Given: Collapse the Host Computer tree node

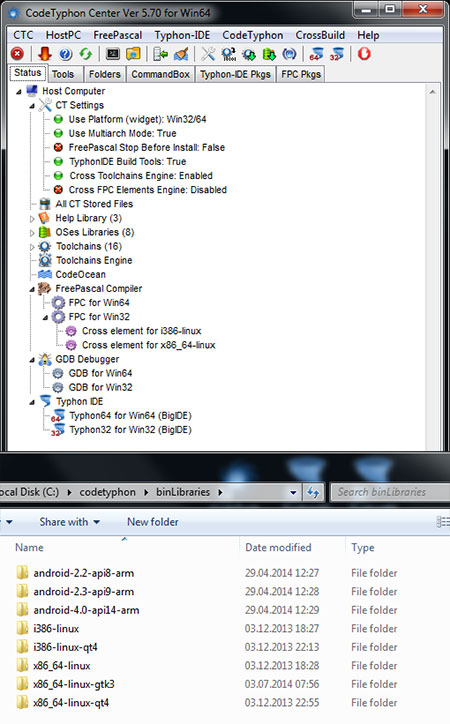Looking at the screenshot, I should pyautogui.click(x=18, y=92).
